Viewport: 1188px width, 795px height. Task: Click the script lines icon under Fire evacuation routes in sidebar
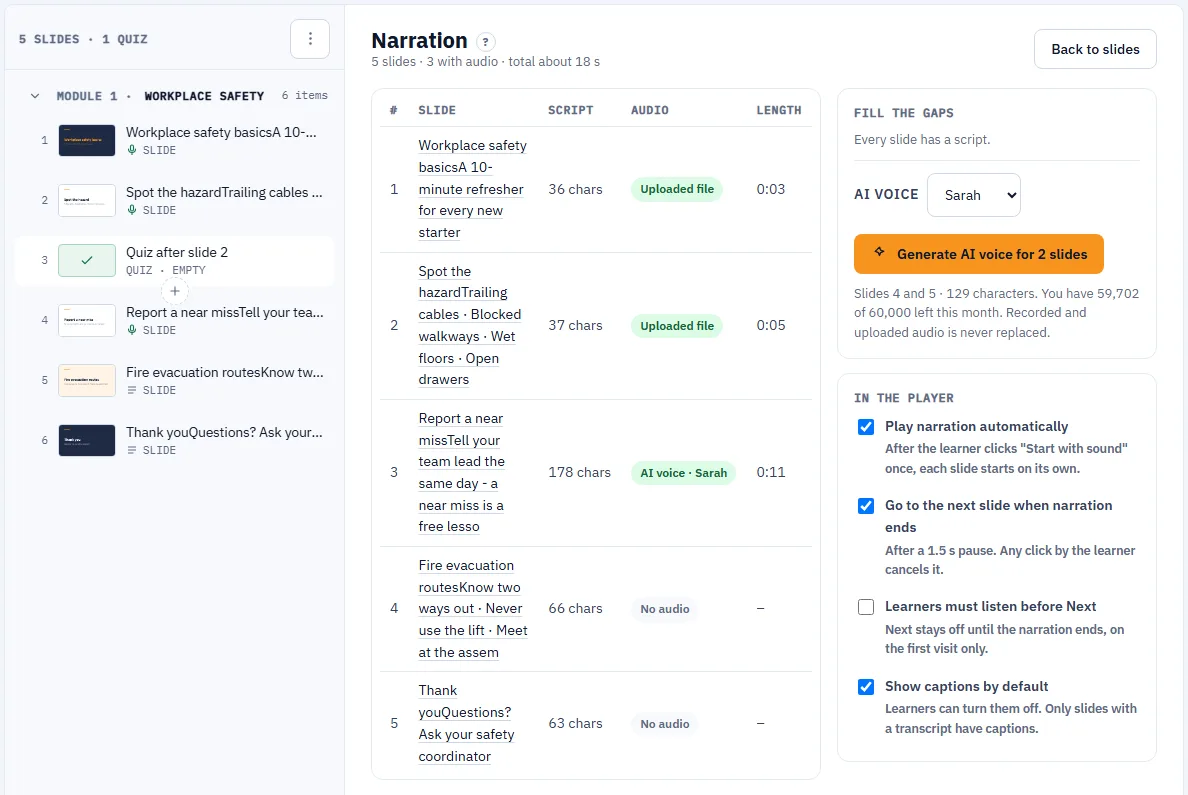(x=132, y=390)
